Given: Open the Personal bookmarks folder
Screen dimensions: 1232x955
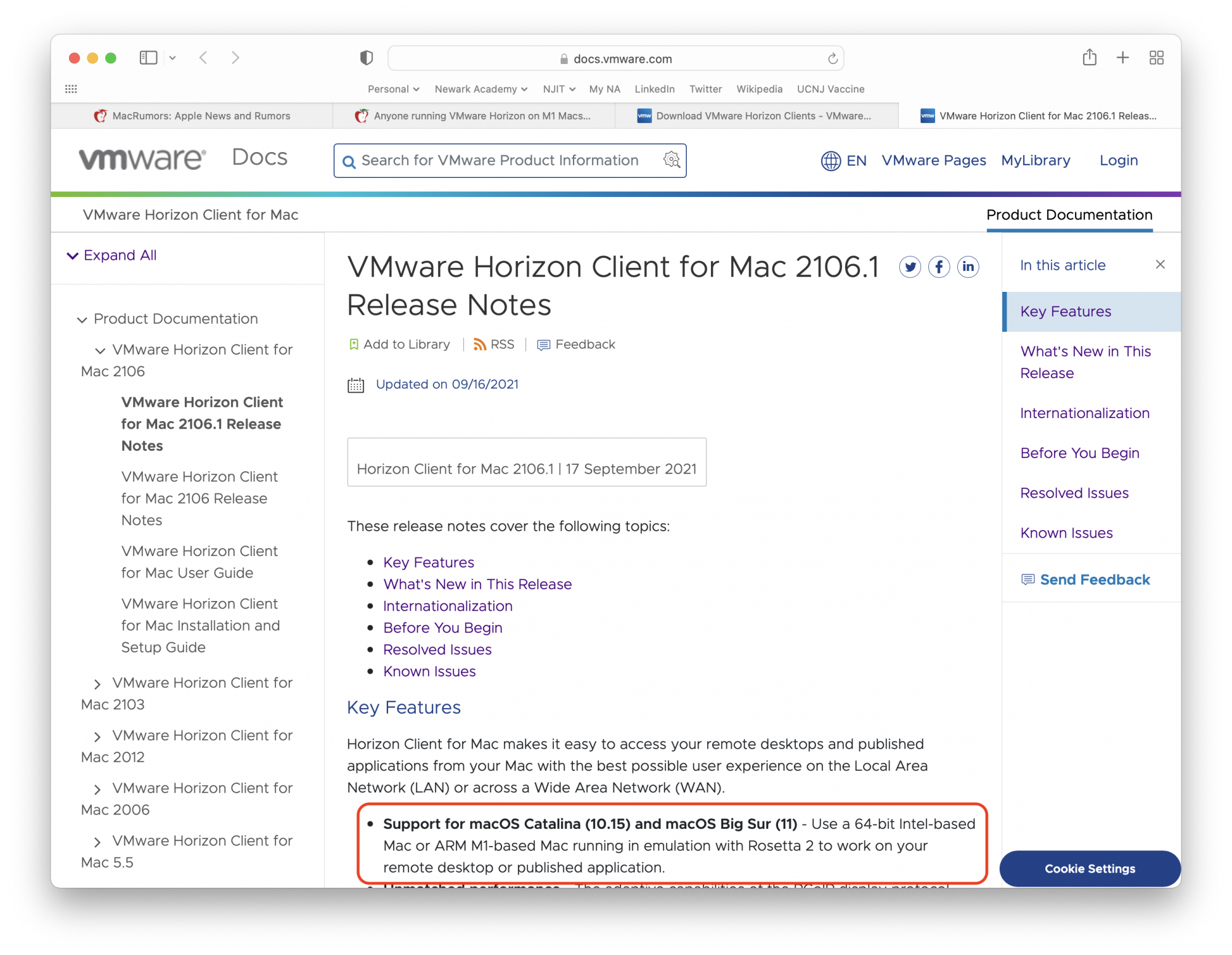Looking at the screenshot, I should (x=394, y=89).
